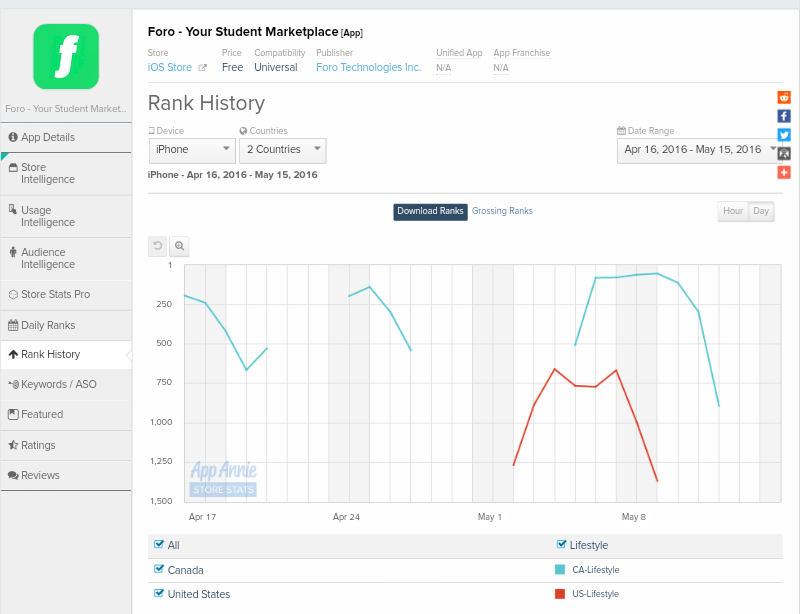Toggle the United States checkbox
The image size is (800, 614).
[x=159, y=594]
